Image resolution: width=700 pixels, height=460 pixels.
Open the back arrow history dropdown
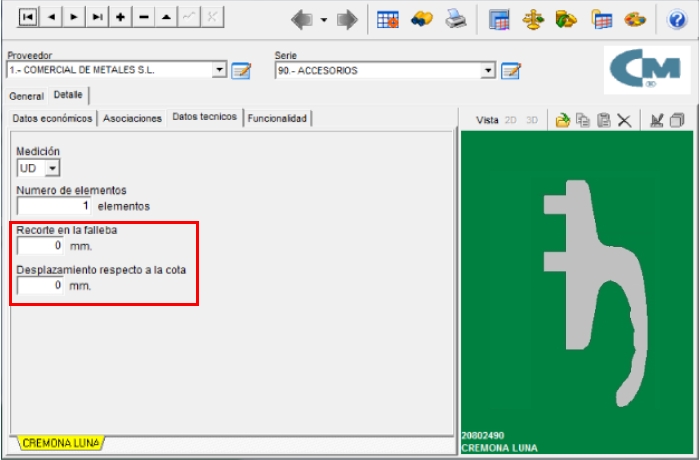(324, 20)
